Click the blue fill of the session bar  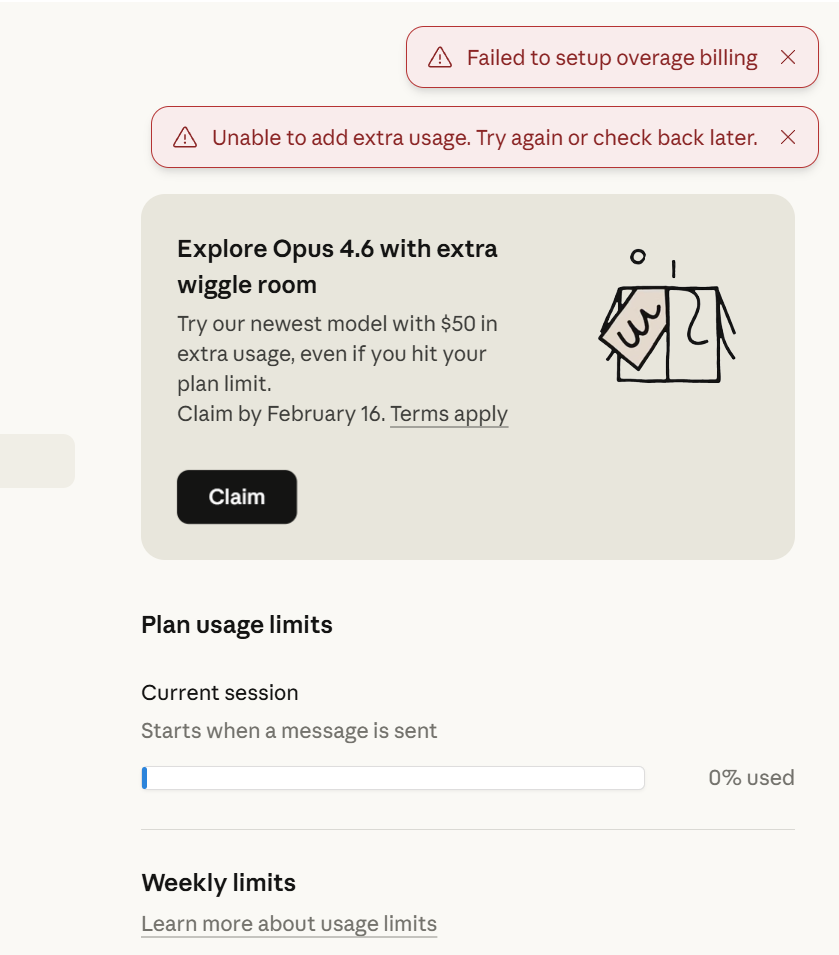coord(144,778)
